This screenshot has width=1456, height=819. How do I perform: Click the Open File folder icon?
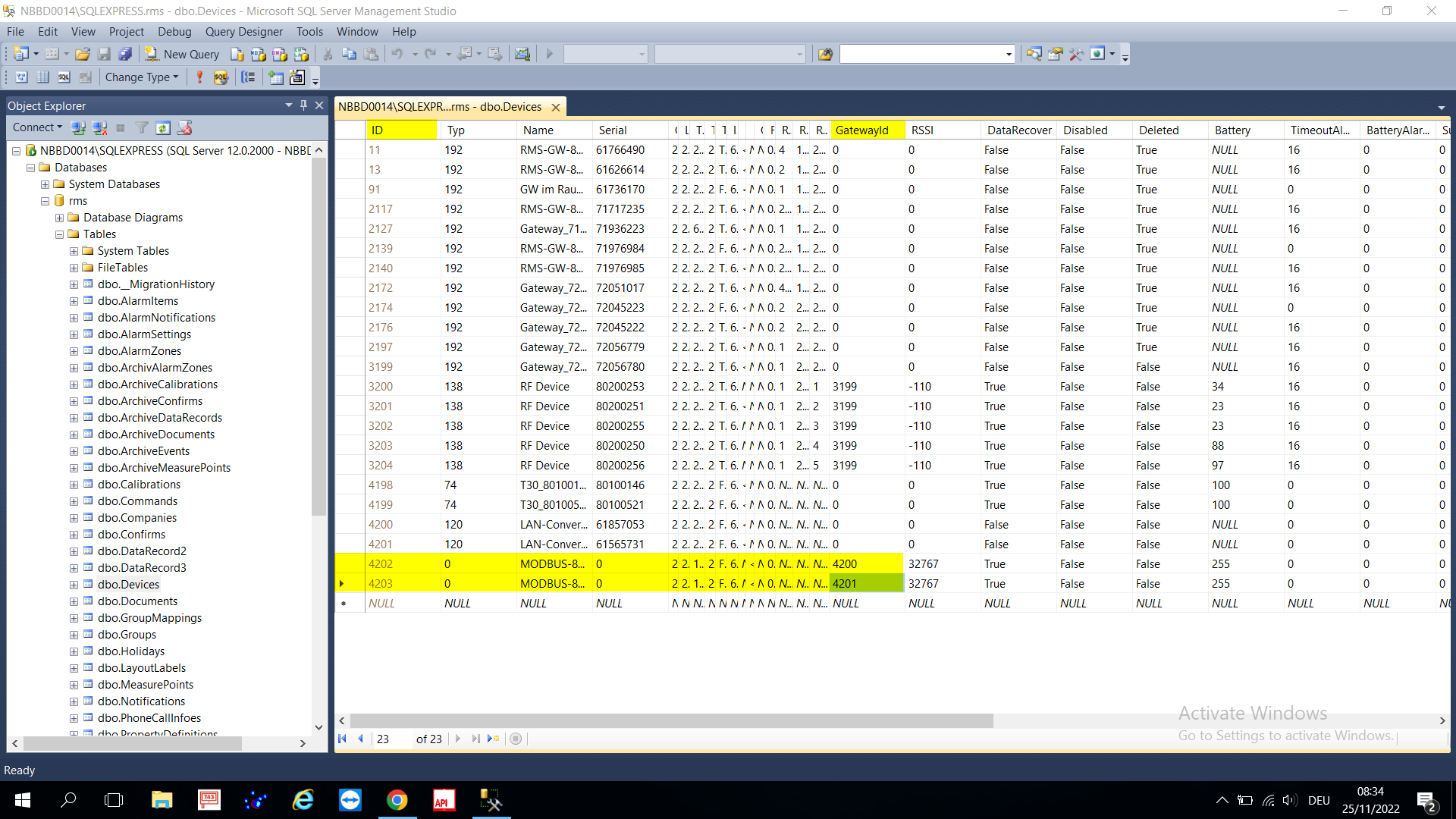(83, 54)
